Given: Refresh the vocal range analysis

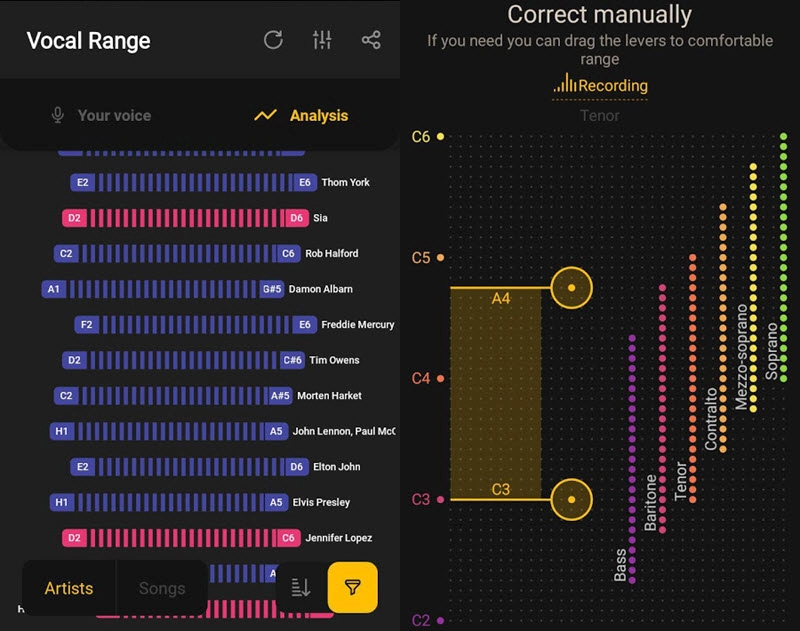Looking at the screenshot, I should [272, 40].
